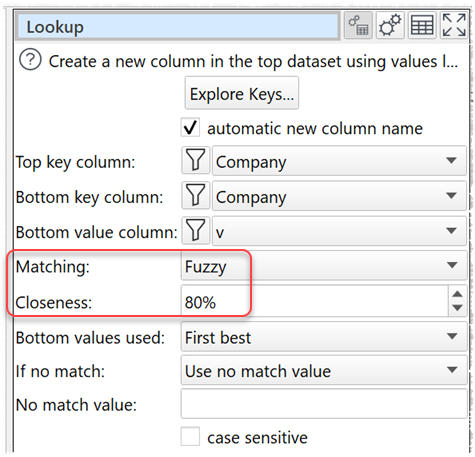Open the gears and table options icon
The height and width of the screenshot is (457, 475).
358,25
